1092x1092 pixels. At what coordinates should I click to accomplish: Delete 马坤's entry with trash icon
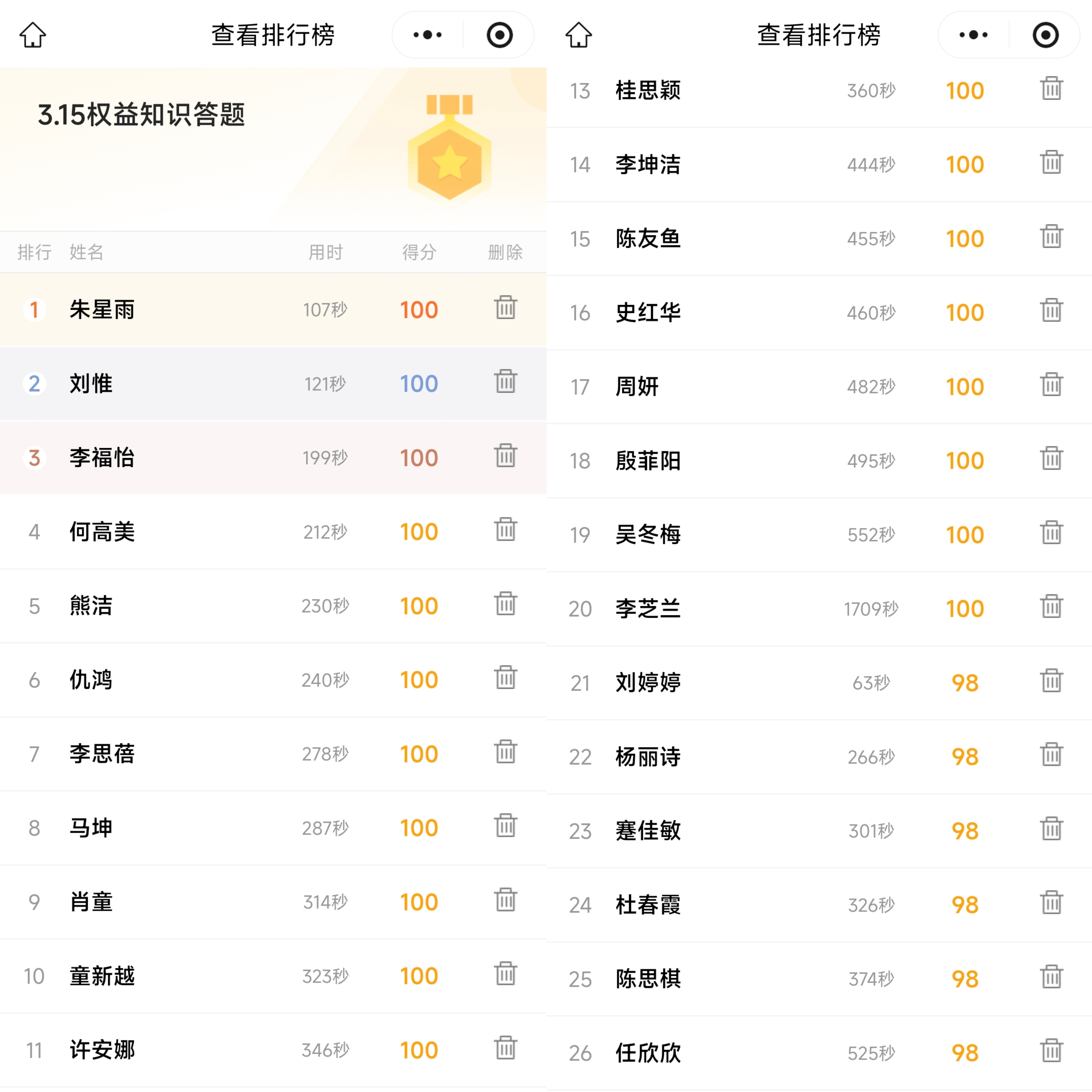coord(505,826)
